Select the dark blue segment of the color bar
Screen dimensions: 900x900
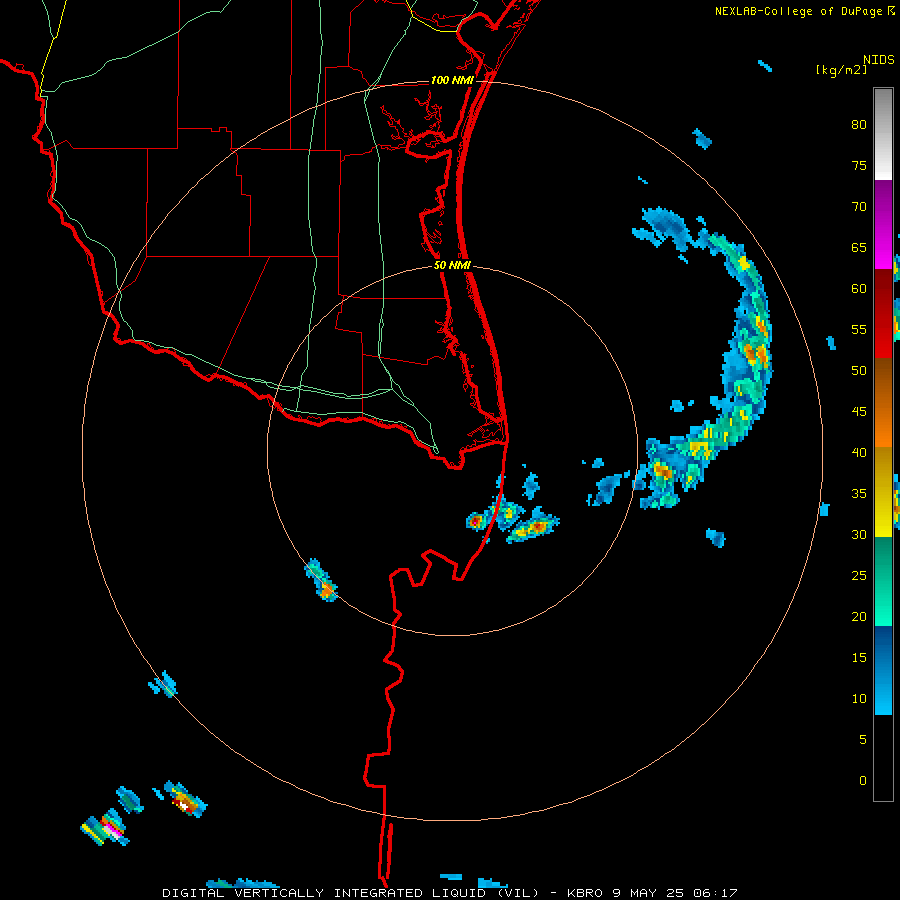tap(883, 670)
